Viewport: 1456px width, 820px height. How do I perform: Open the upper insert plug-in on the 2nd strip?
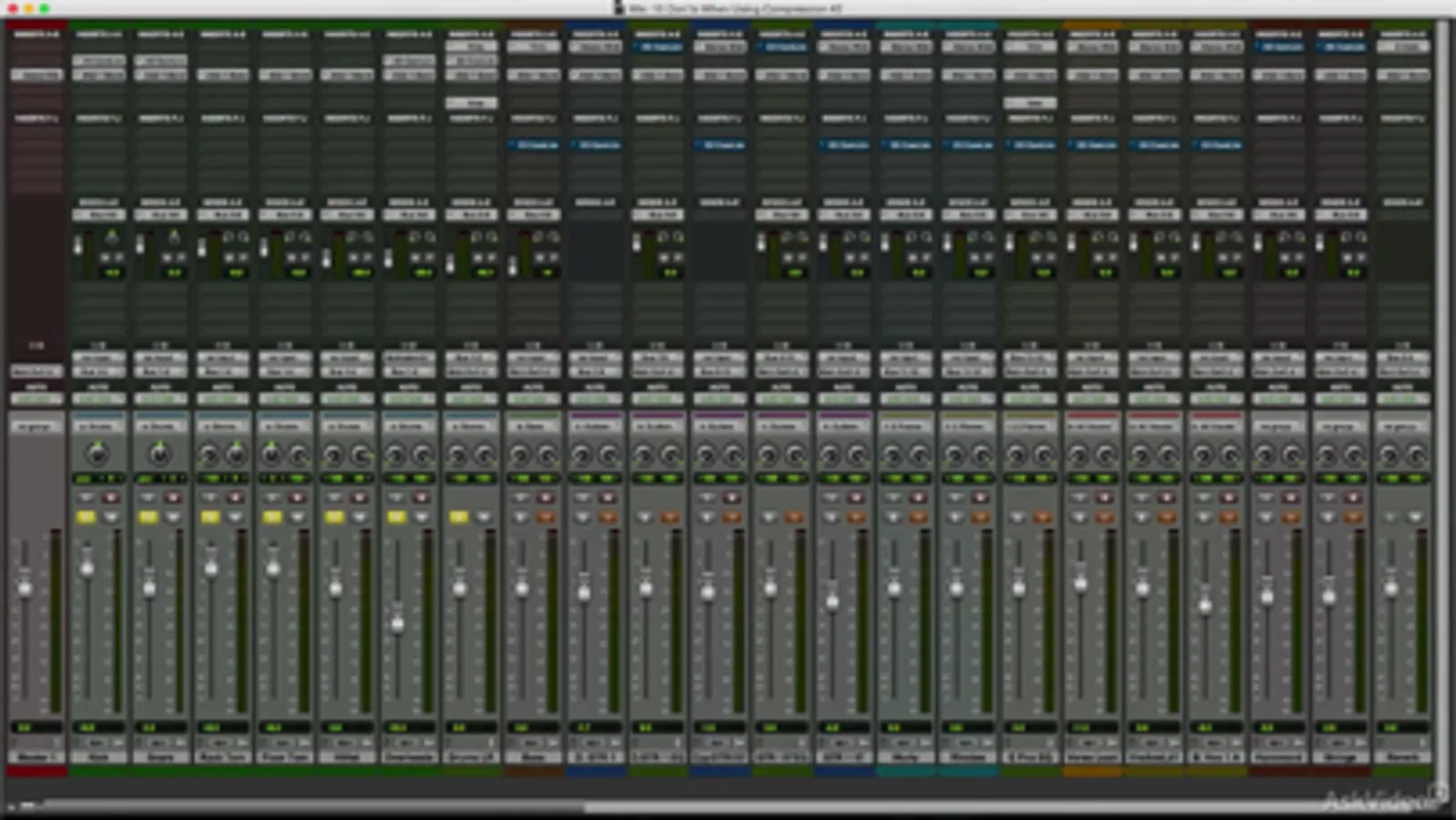click(98, 61)
